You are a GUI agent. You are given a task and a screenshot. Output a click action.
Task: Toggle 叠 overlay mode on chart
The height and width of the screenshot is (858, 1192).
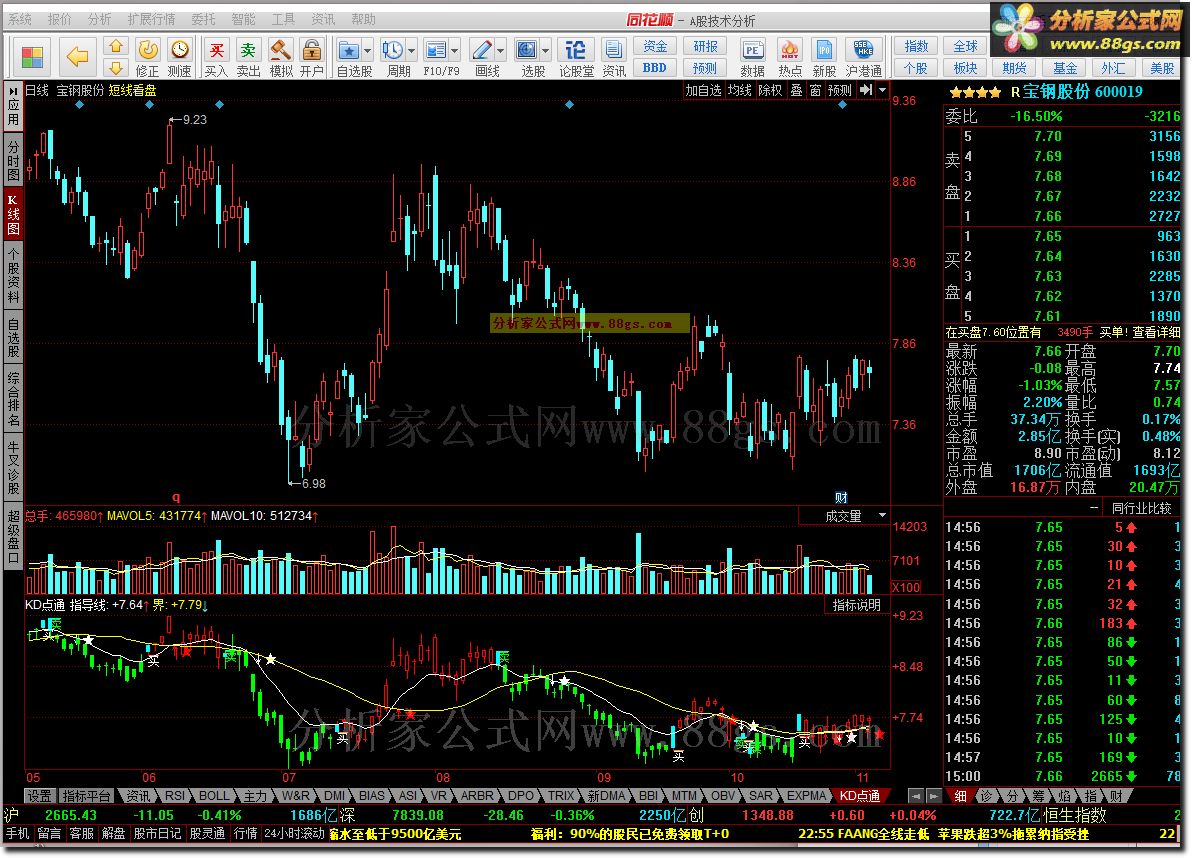pos(796,90)
